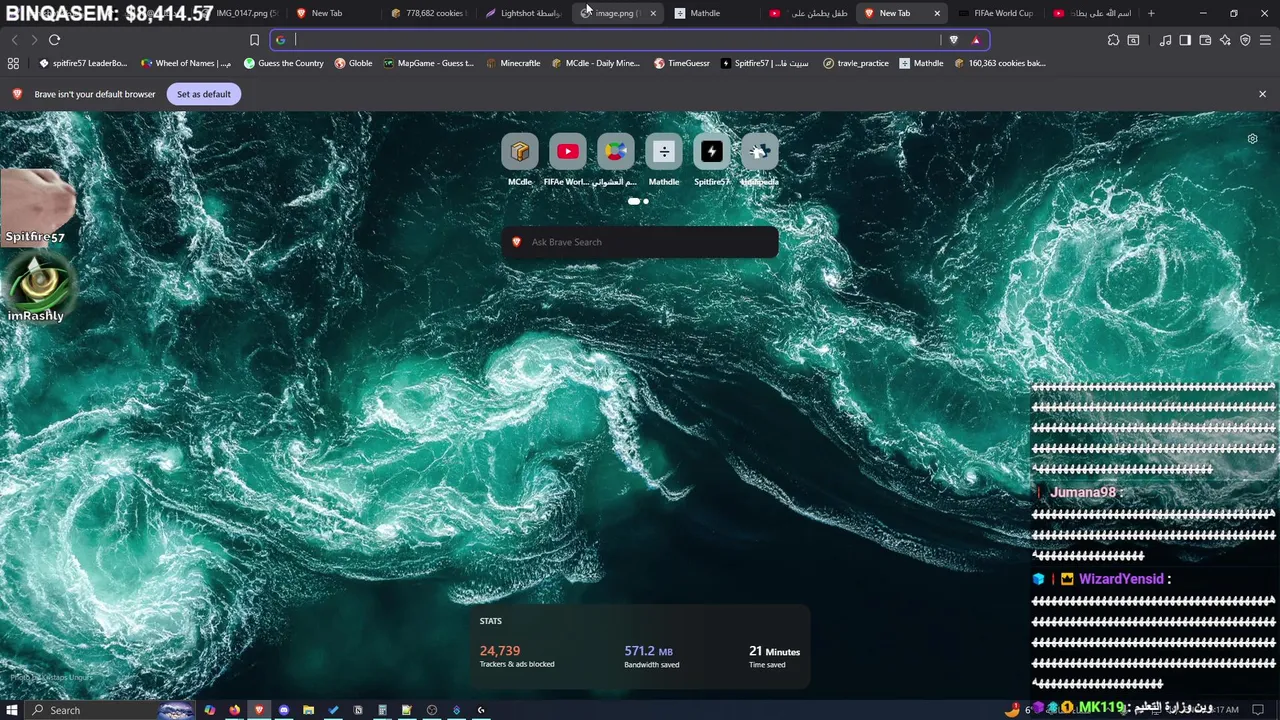This screenshot has width=1280, height=720.
Task: Set Brave as default browser
Action: (x=203, y=94)
